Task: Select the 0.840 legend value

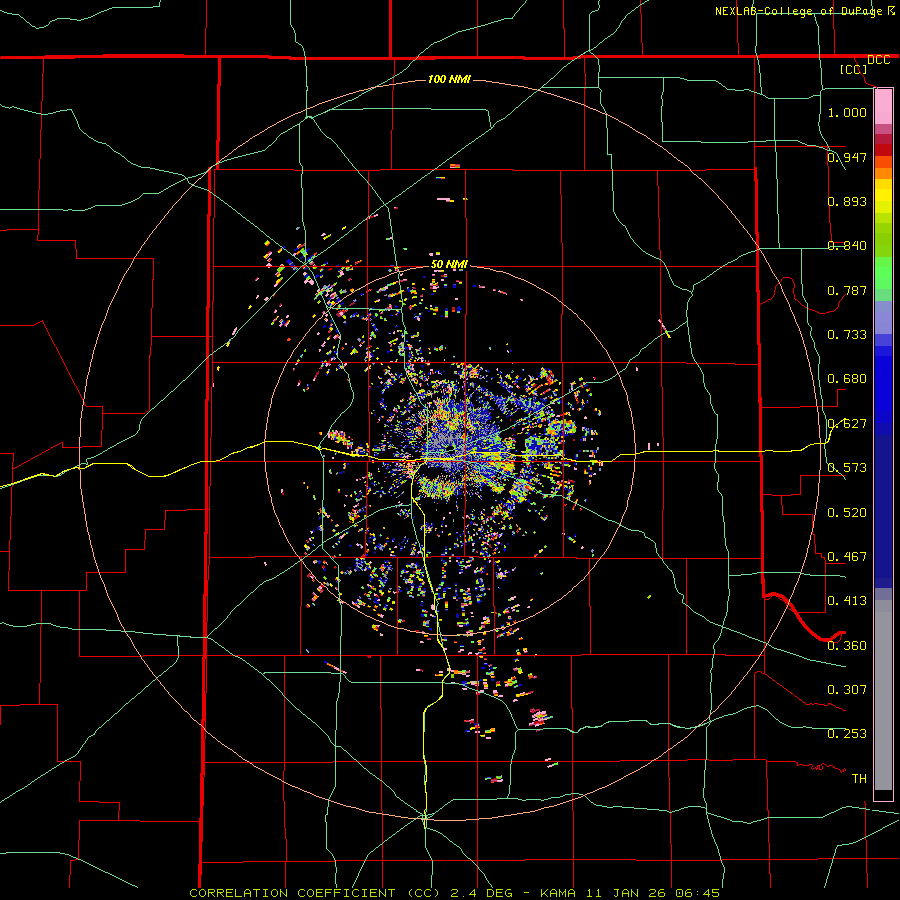Action: click(x=847, y=245)
